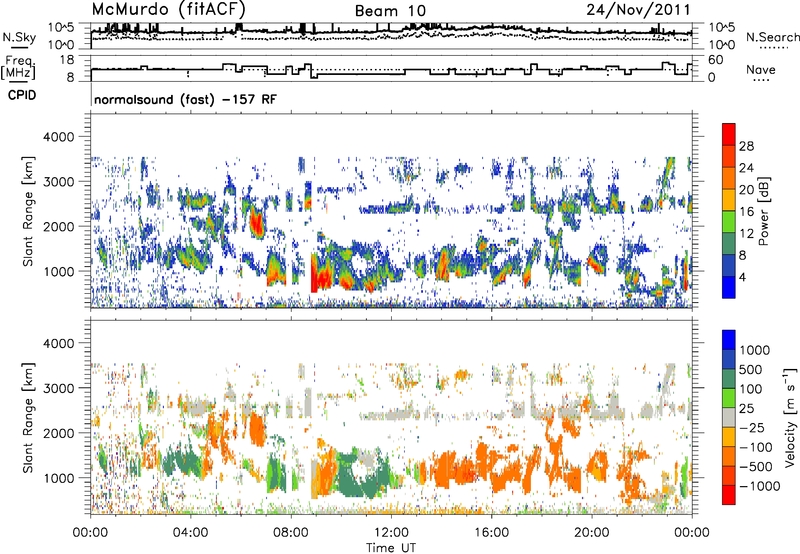The height and width of the screenshot is (554, 800).
Task: Click the blue top segment of the velocity color bar
Action: coord(729,340)
